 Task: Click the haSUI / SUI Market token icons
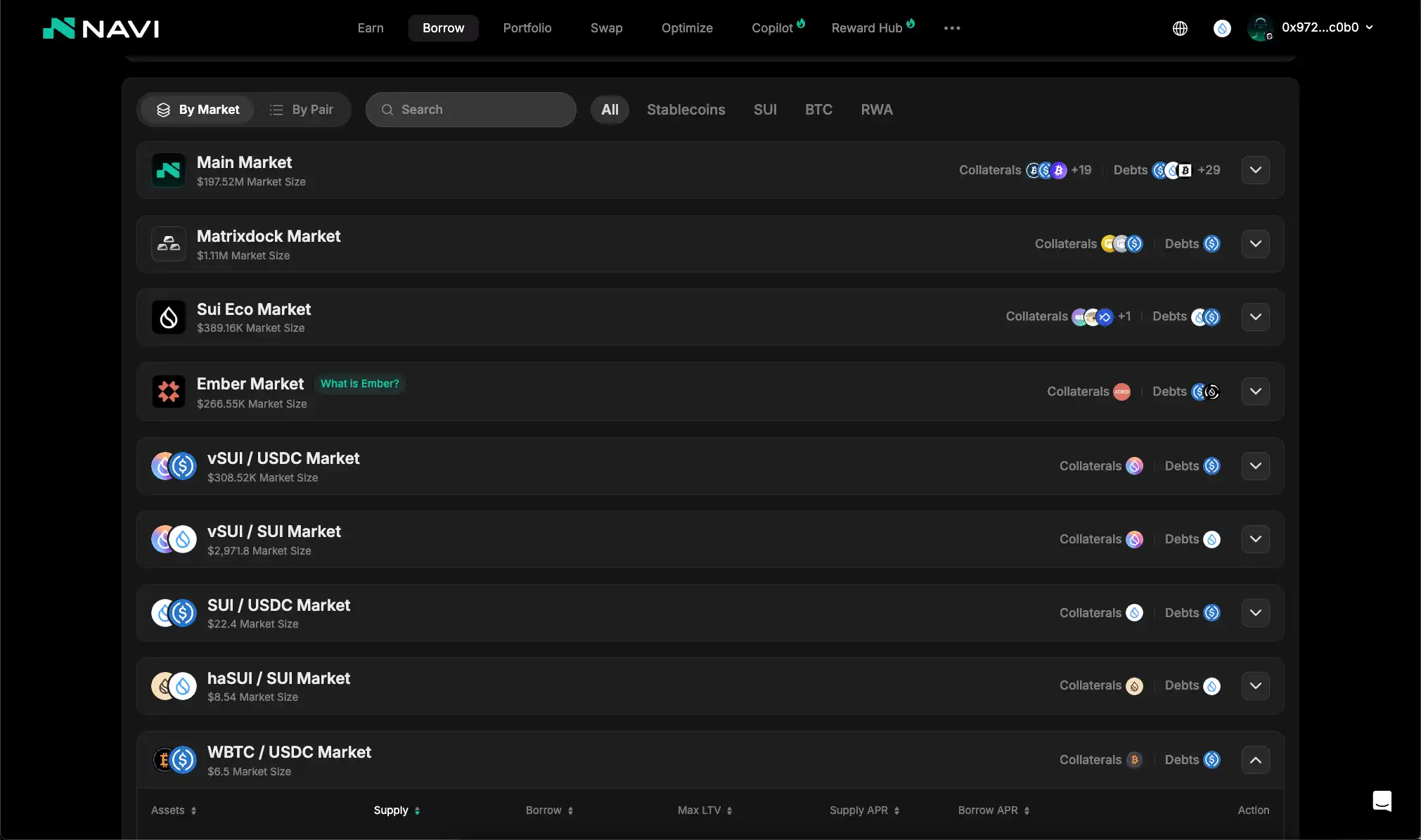pos(174,686)
